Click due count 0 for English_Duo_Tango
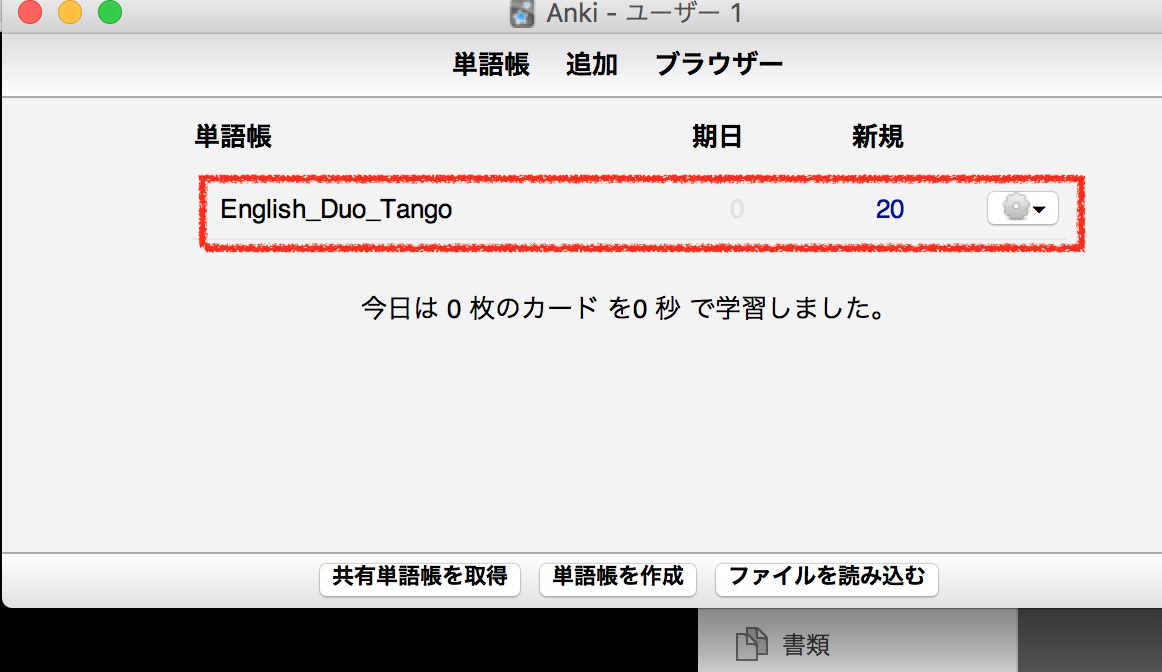The image size is (1162, 672). pos(737,210)
